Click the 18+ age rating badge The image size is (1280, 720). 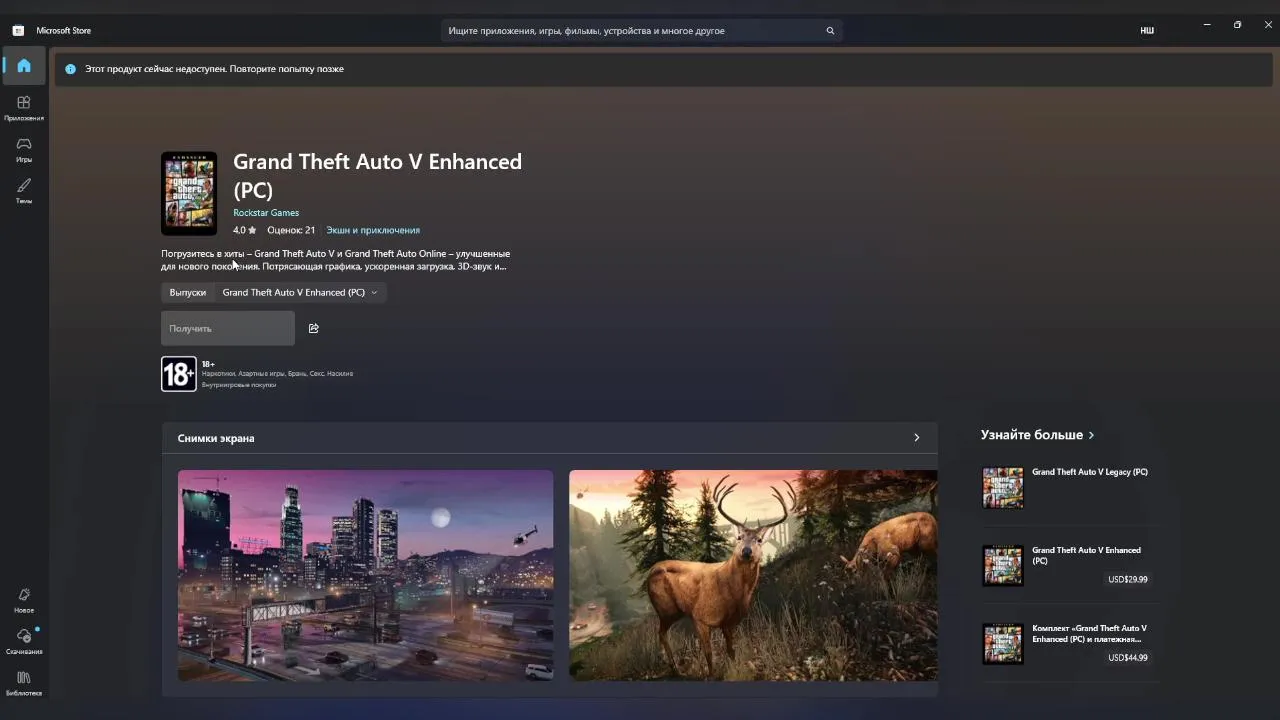179,374
